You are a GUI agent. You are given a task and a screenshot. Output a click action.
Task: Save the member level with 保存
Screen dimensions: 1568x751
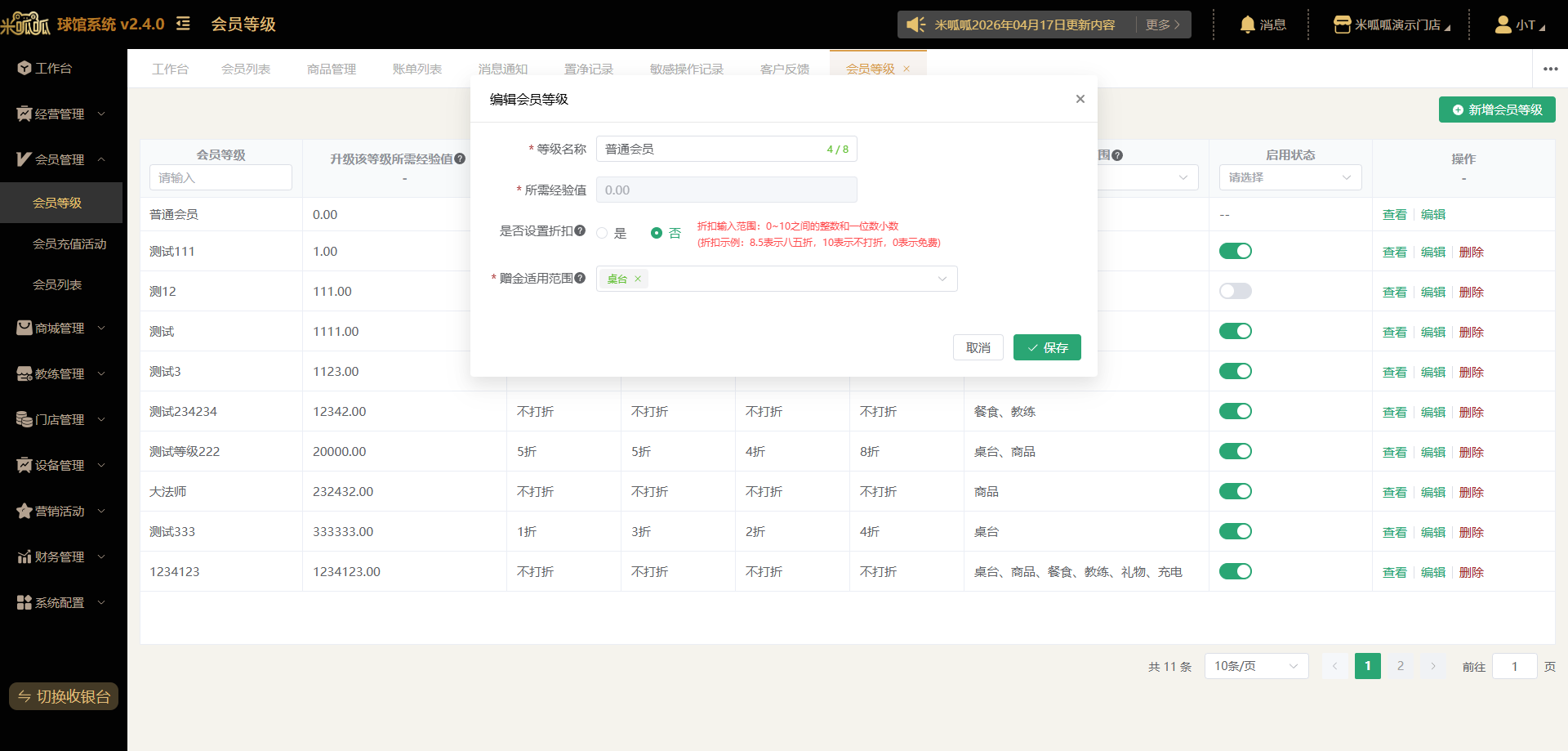coord(1047,347)
